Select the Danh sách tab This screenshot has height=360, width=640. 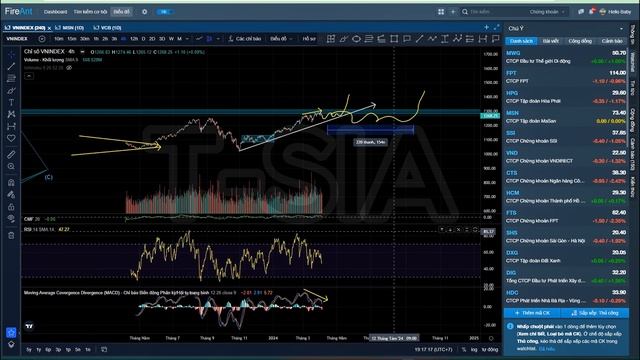tap(521, 41)
